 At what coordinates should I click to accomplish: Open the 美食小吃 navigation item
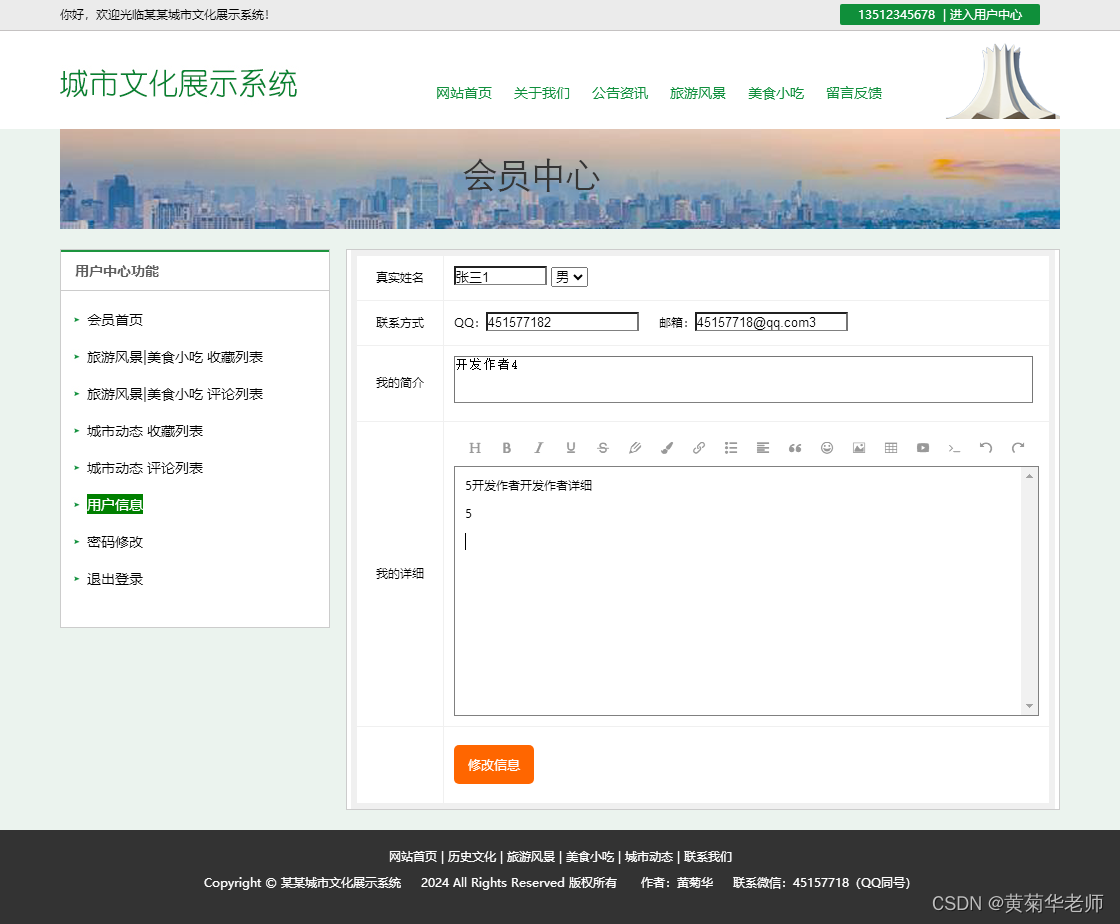click(776, 93)
